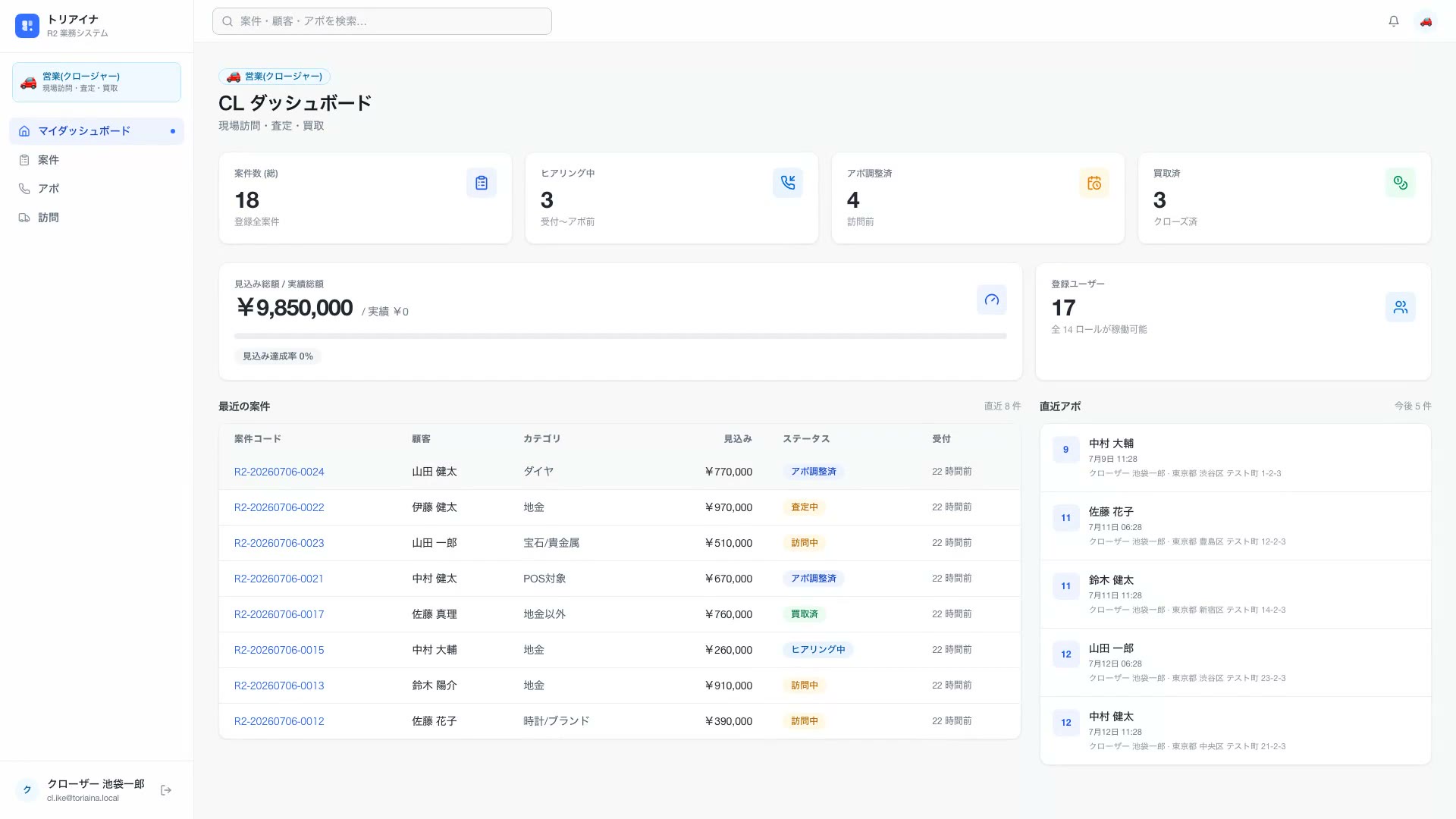1456x819 pixels.
Task: Click the coins icon on 買取済 card
Action: pos(1401,183)
